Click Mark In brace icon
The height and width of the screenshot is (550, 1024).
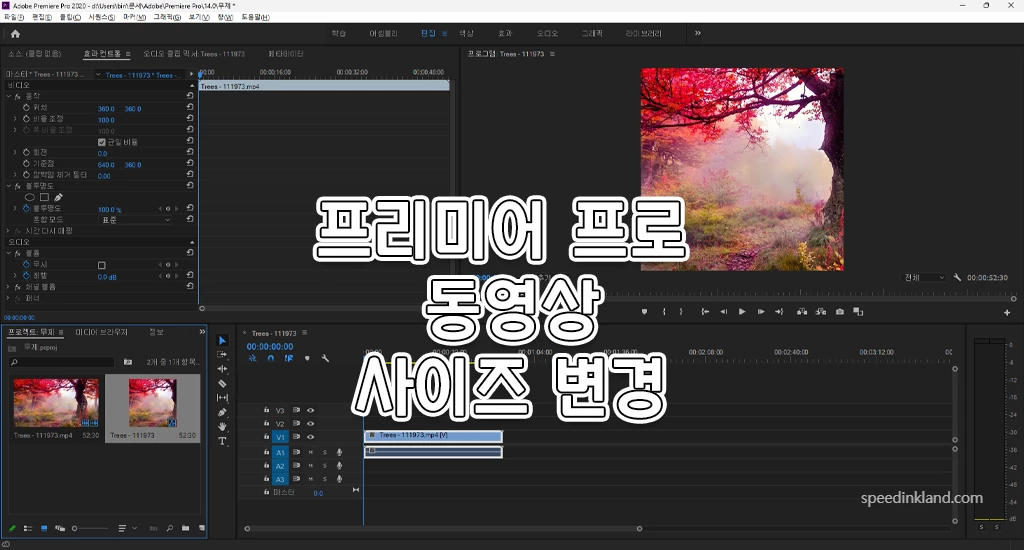click(664, 312)
